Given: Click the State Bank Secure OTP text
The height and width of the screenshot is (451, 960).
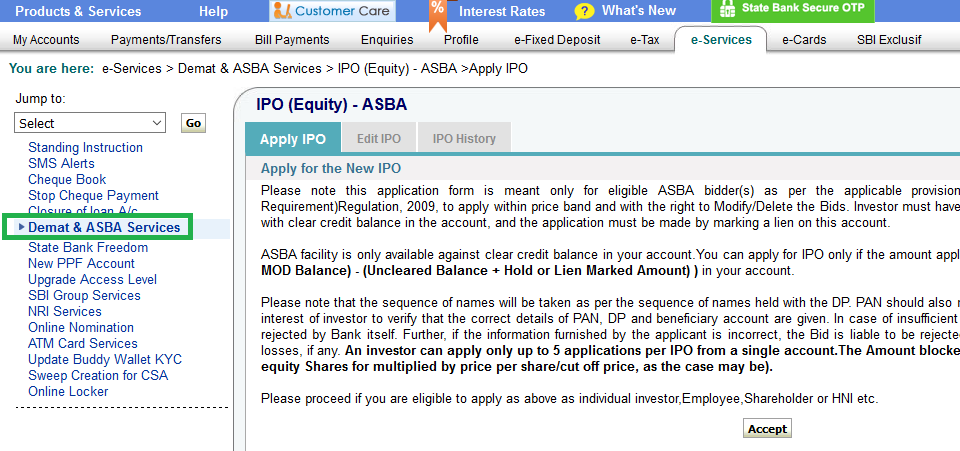Looking at the screenshot, I should (803, 8).
